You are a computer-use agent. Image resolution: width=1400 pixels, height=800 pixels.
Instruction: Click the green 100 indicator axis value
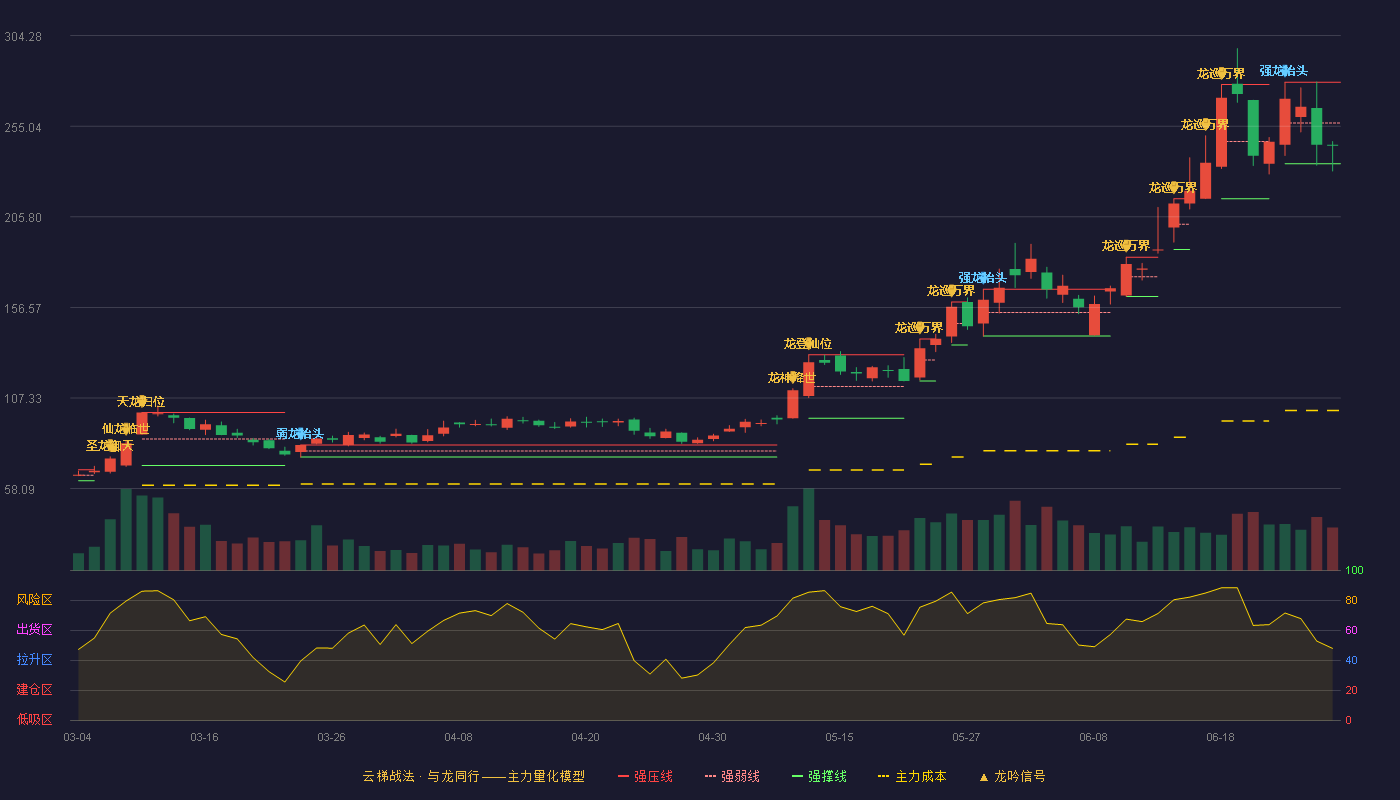[x=1354, y=571]
